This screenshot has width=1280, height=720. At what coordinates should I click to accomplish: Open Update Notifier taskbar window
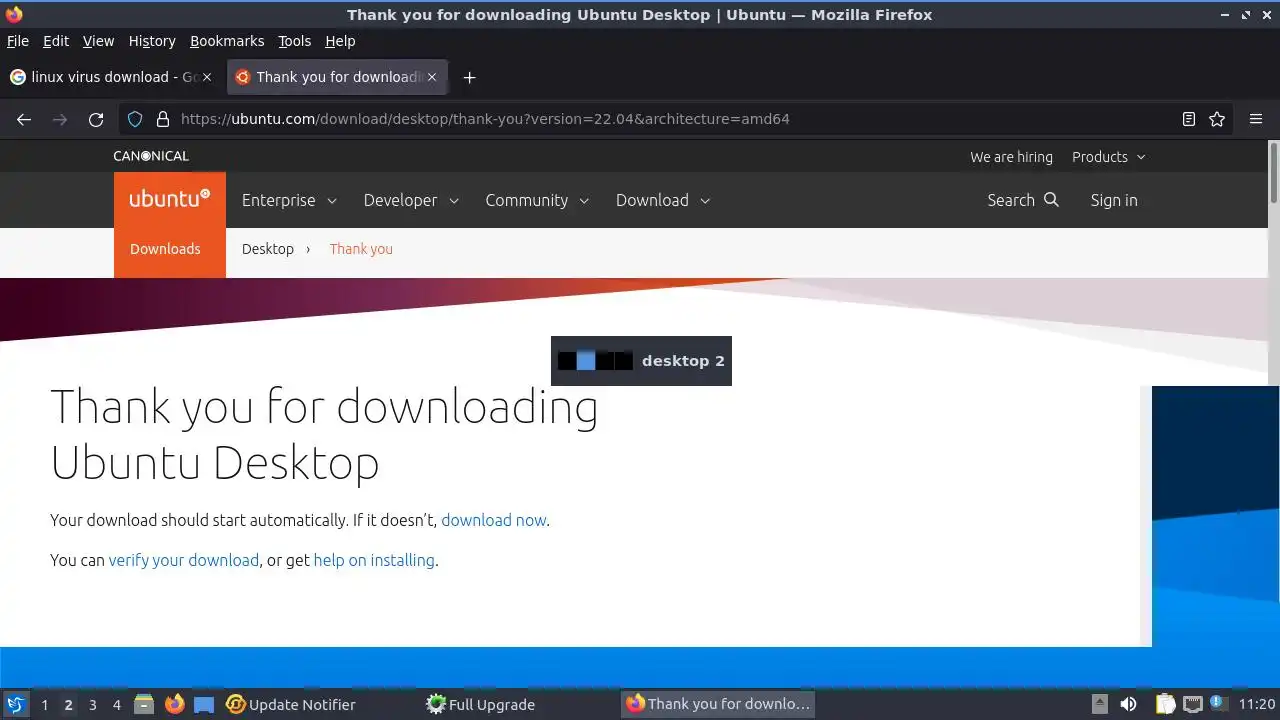pyautogui.click(x=291, y=704)
